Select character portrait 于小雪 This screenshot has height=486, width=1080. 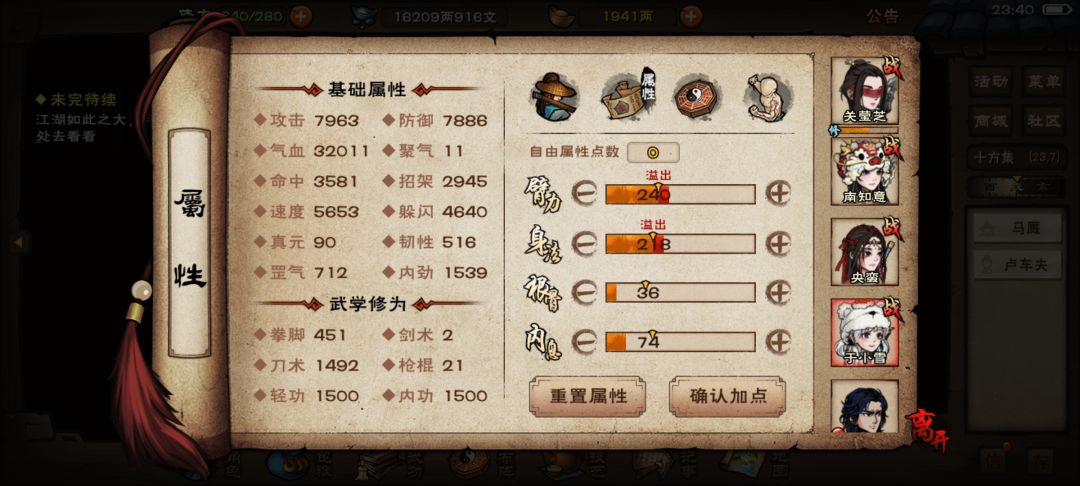coord(864,332)
